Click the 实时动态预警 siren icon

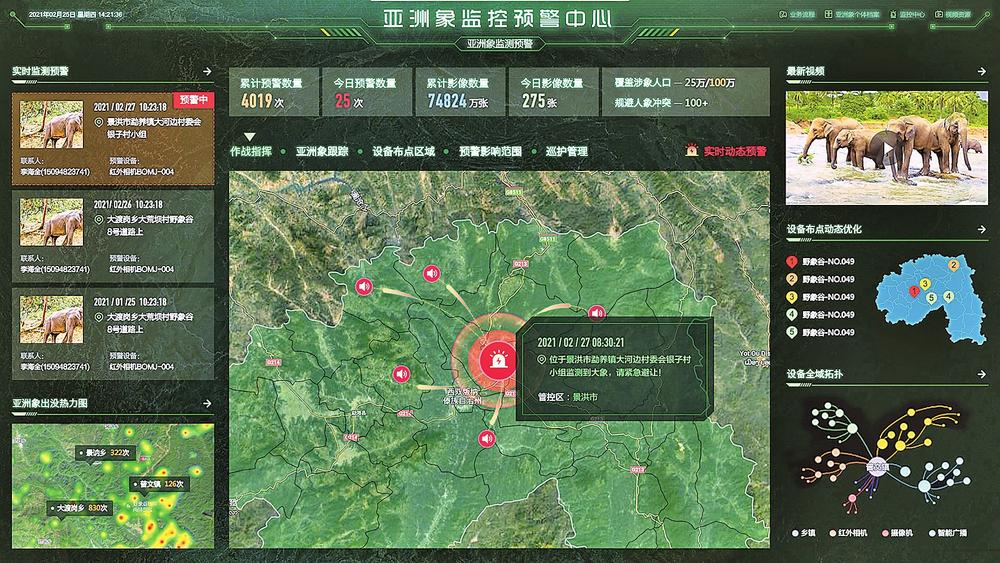(692, 151)
